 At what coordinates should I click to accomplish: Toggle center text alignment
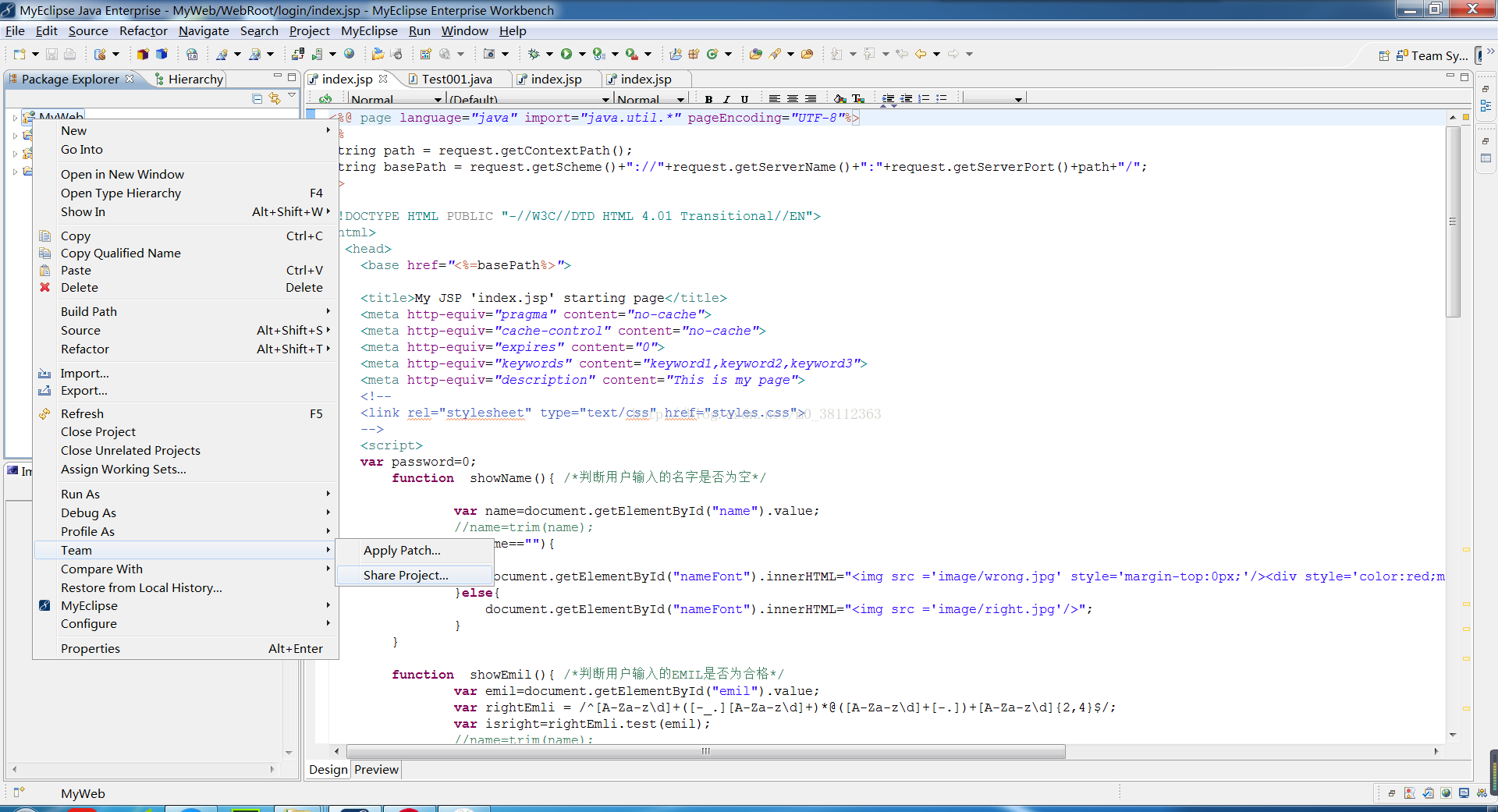[x=792, y=99]
